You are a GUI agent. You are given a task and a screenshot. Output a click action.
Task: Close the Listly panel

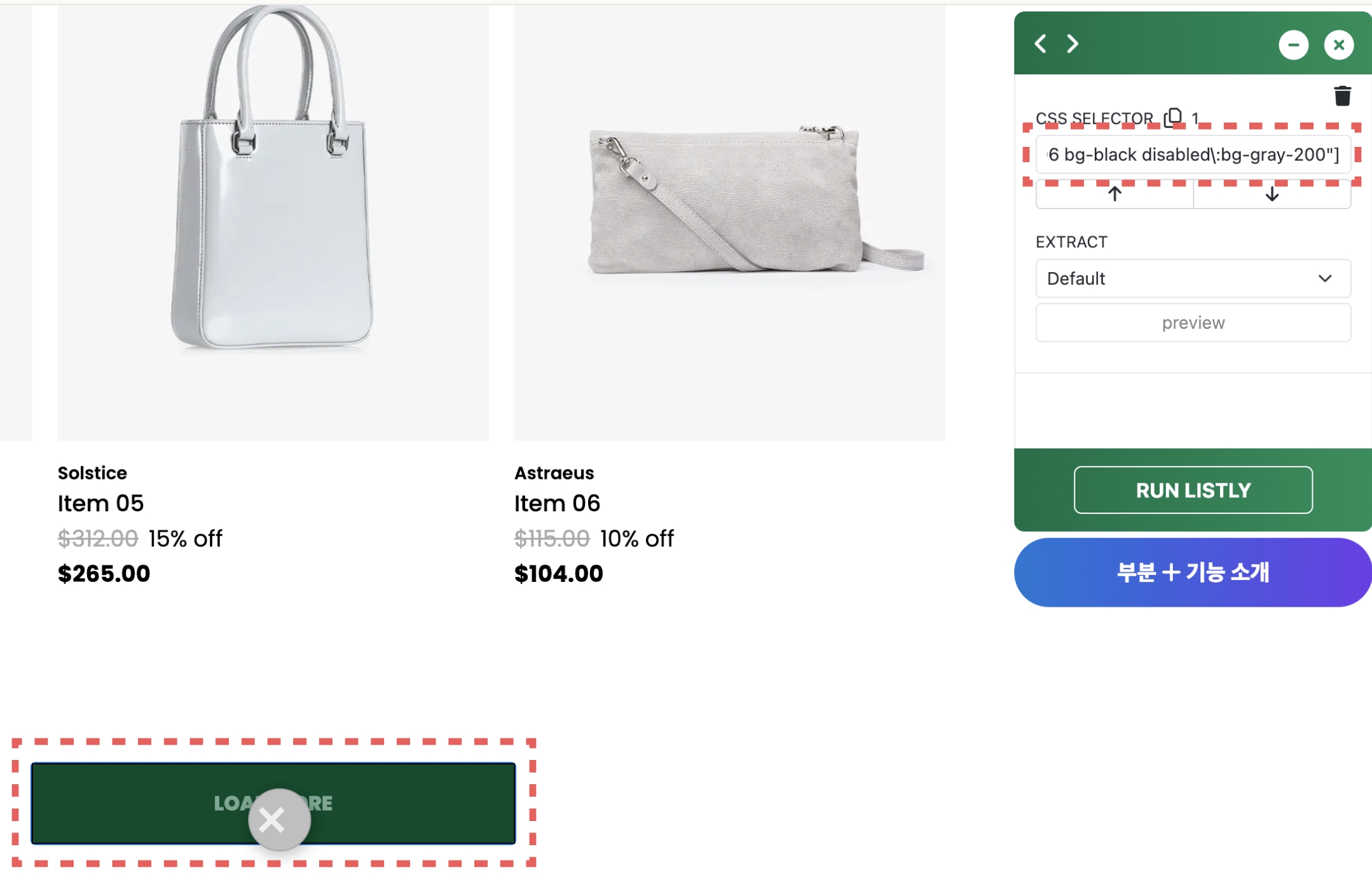1338,45
